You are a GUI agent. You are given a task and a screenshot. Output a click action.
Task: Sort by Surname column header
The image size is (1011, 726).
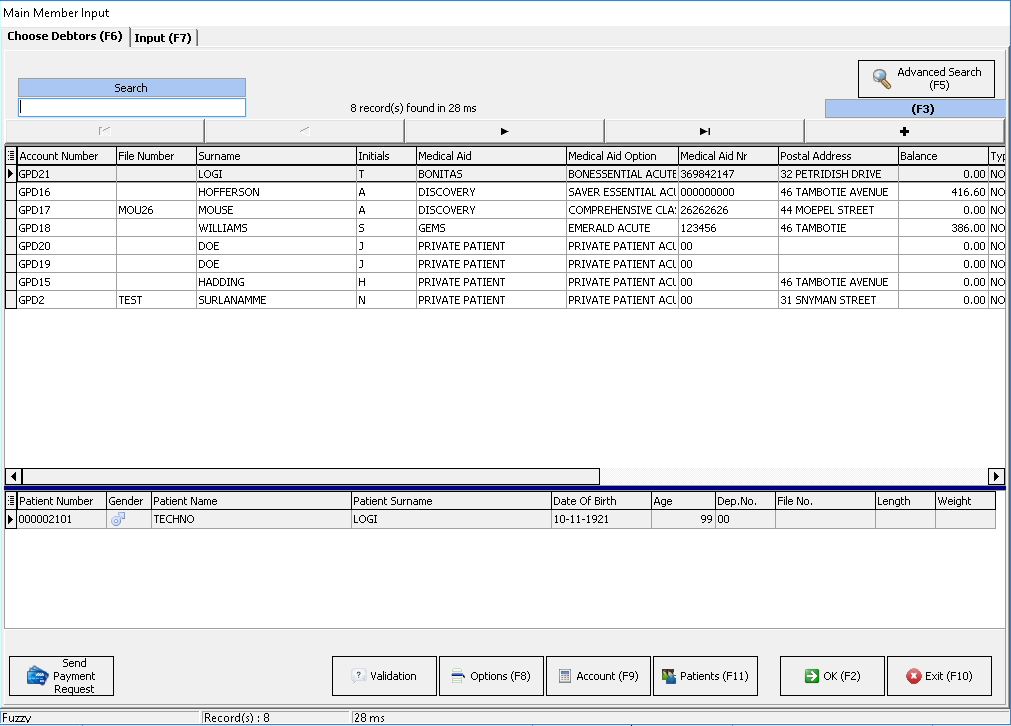tap(275, 156)
